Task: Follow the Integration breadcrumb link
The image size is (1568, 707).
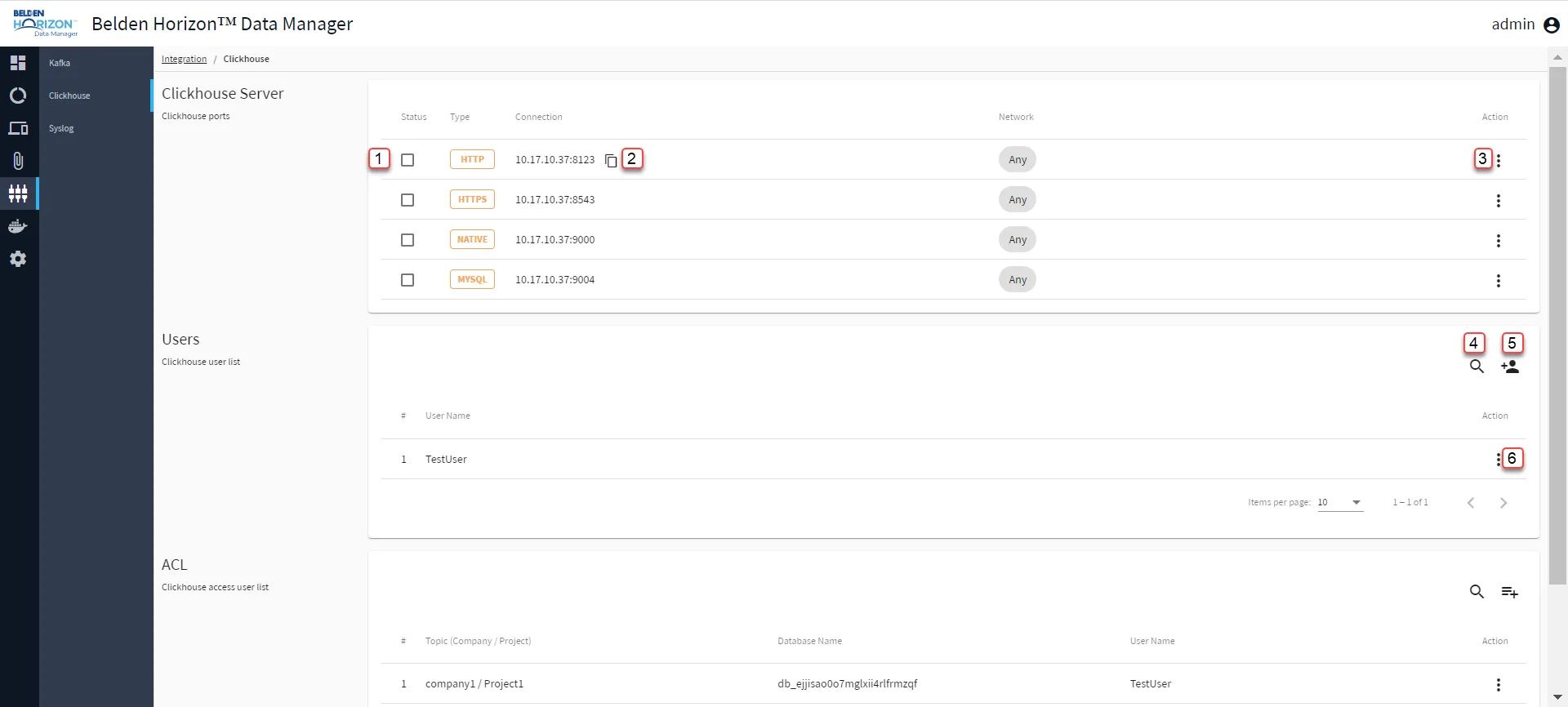Action: tap(184, 59)
